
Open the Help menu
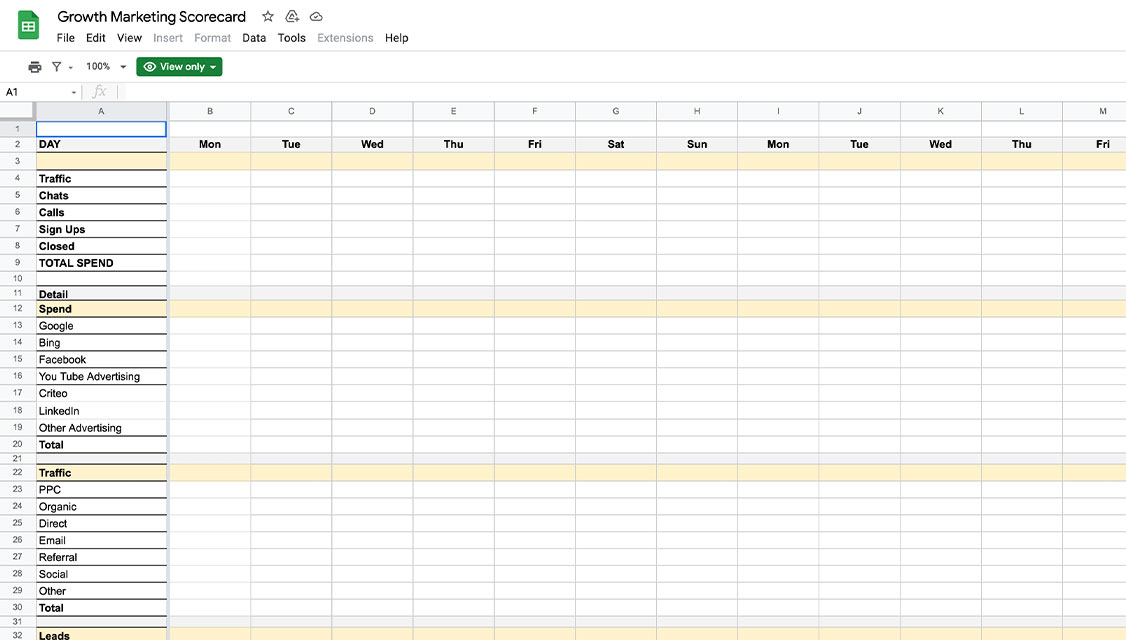[x=396, y=38]
